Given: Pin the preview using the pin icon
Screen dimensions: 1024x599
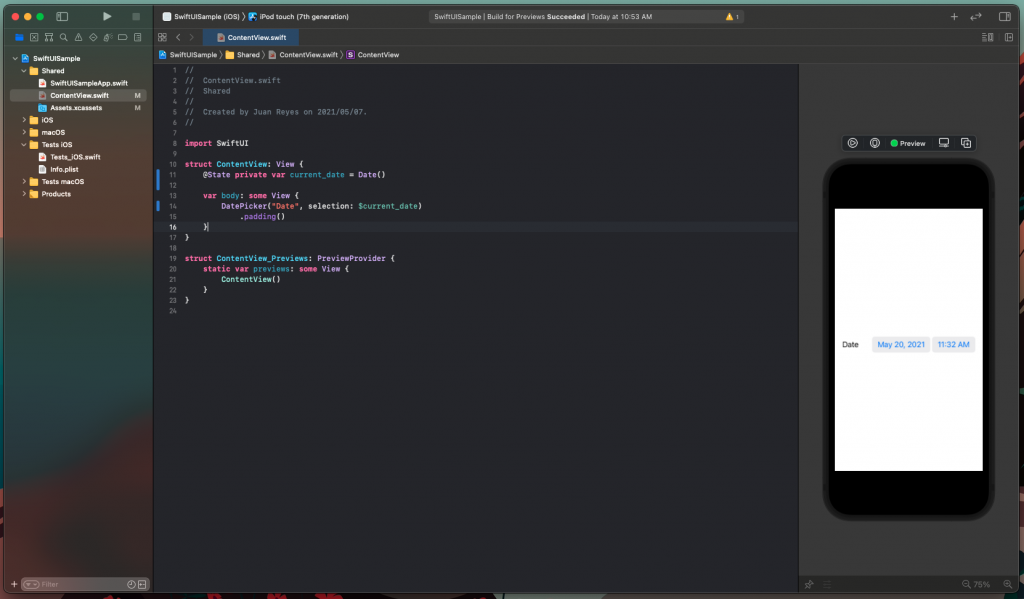Looking at the screenshot, I should point(874,143).
